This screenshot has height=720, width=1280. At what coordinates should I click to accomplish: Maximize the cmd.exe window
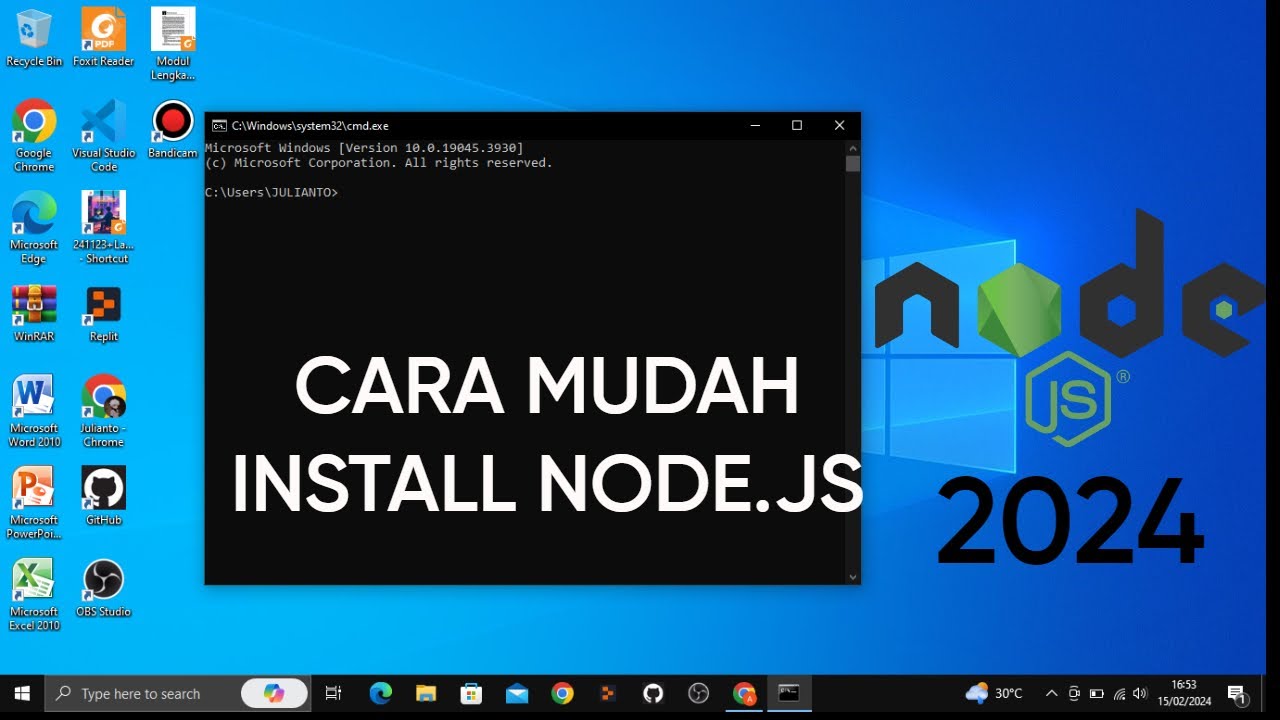tap(797, 126)
